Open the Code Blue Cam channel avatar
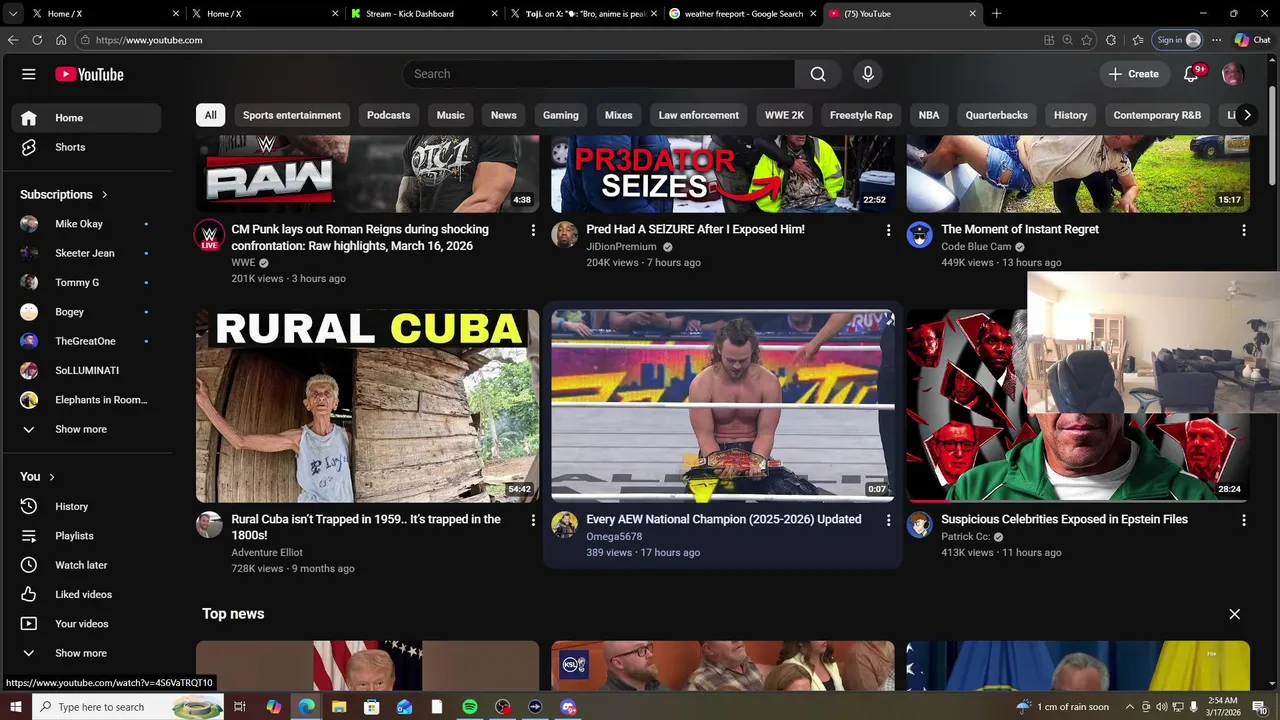 coord(919,235)
